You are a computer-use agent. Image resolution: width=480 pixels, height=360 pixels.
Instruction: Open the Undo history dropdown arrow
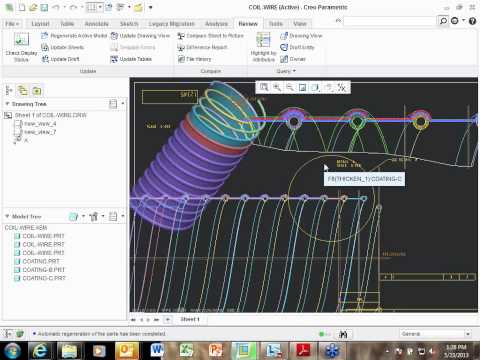click(x=64, y=7)
